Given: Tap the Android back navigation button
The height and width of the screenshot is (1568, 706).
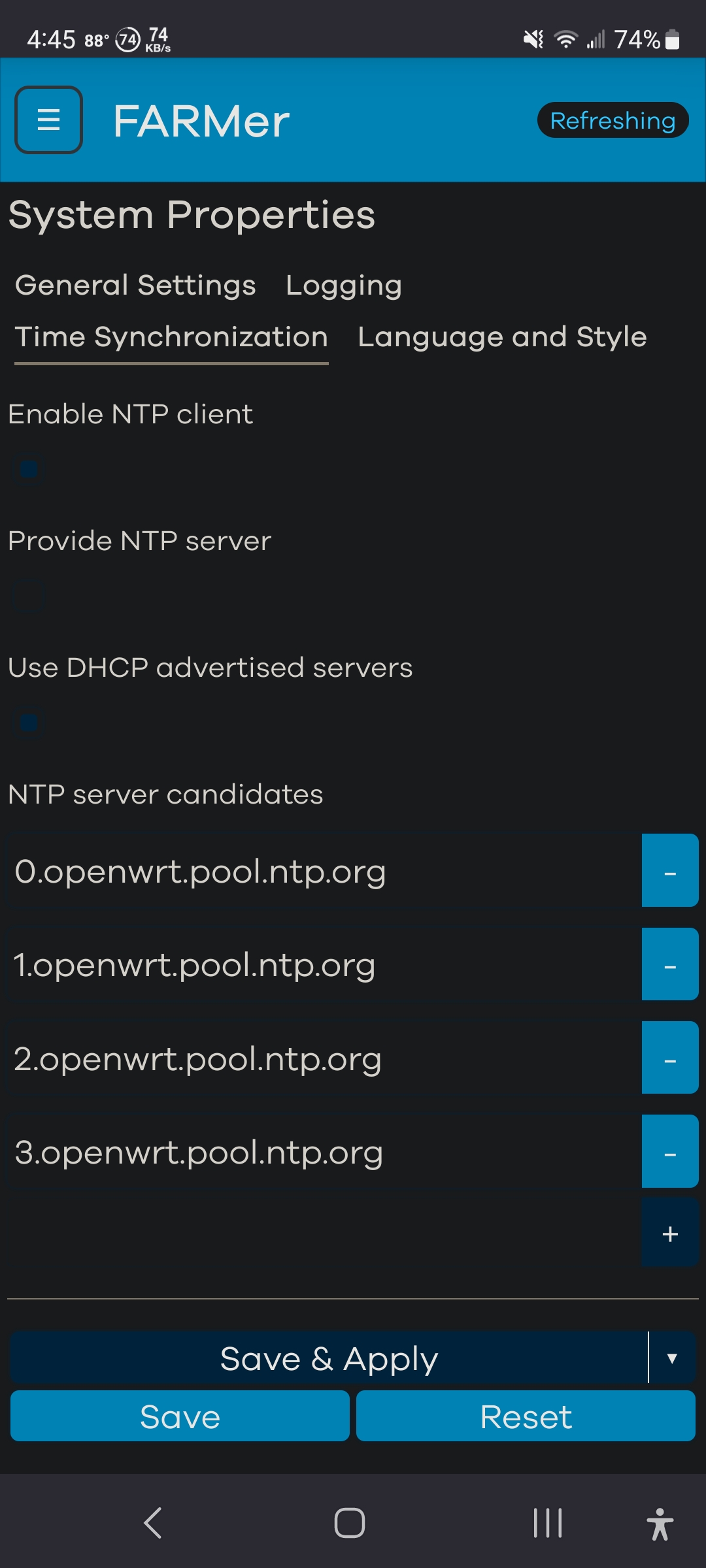Looking at the screenshot, I should (153, 1523).
